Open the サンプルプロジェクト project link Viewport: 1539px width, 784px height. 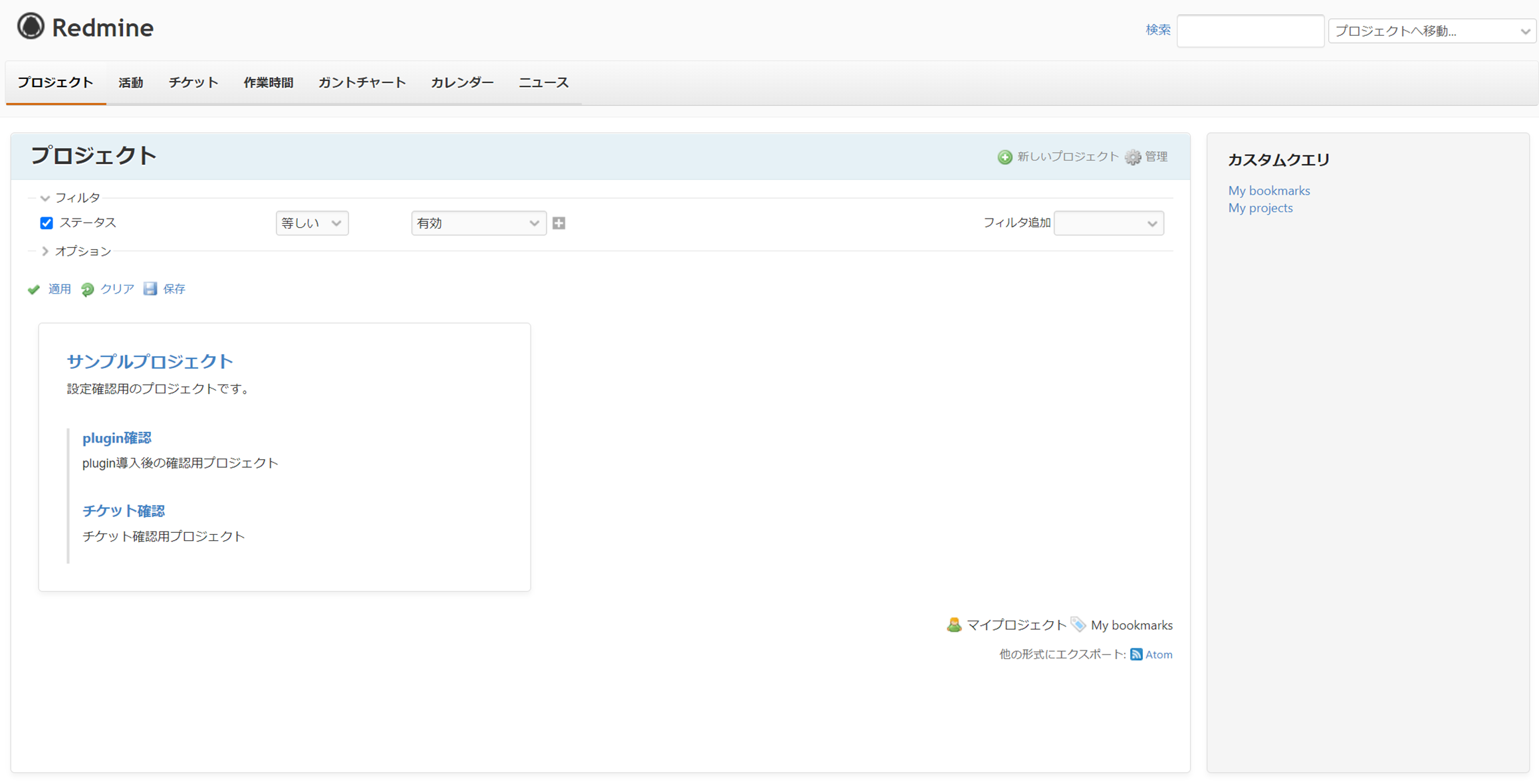150,361
